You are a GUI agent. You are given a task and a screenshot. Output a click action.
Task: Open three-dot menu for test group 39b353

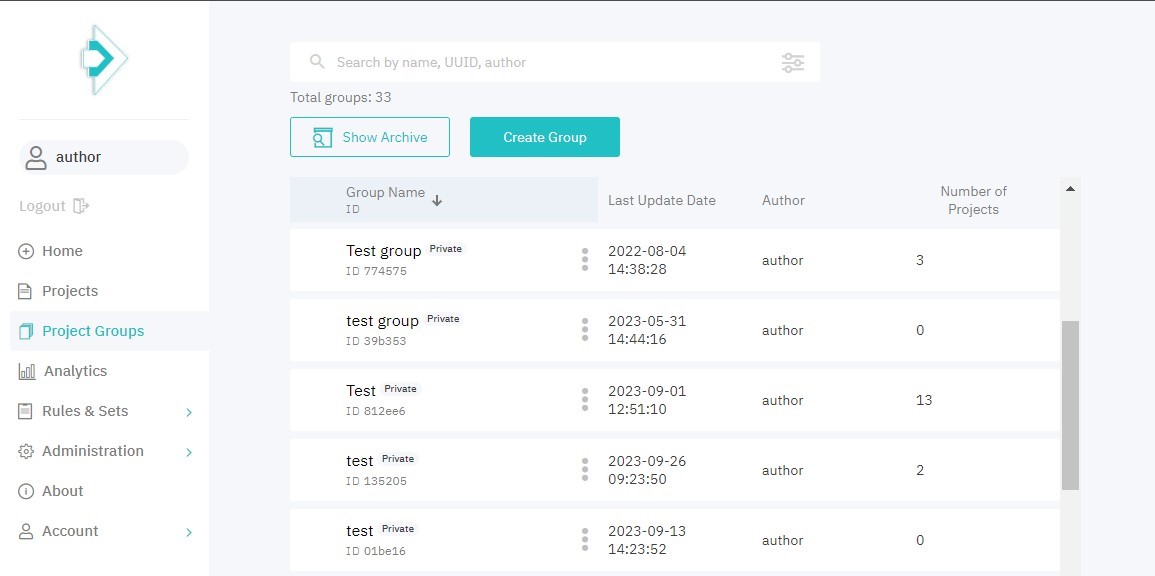[x=585, y=329]
